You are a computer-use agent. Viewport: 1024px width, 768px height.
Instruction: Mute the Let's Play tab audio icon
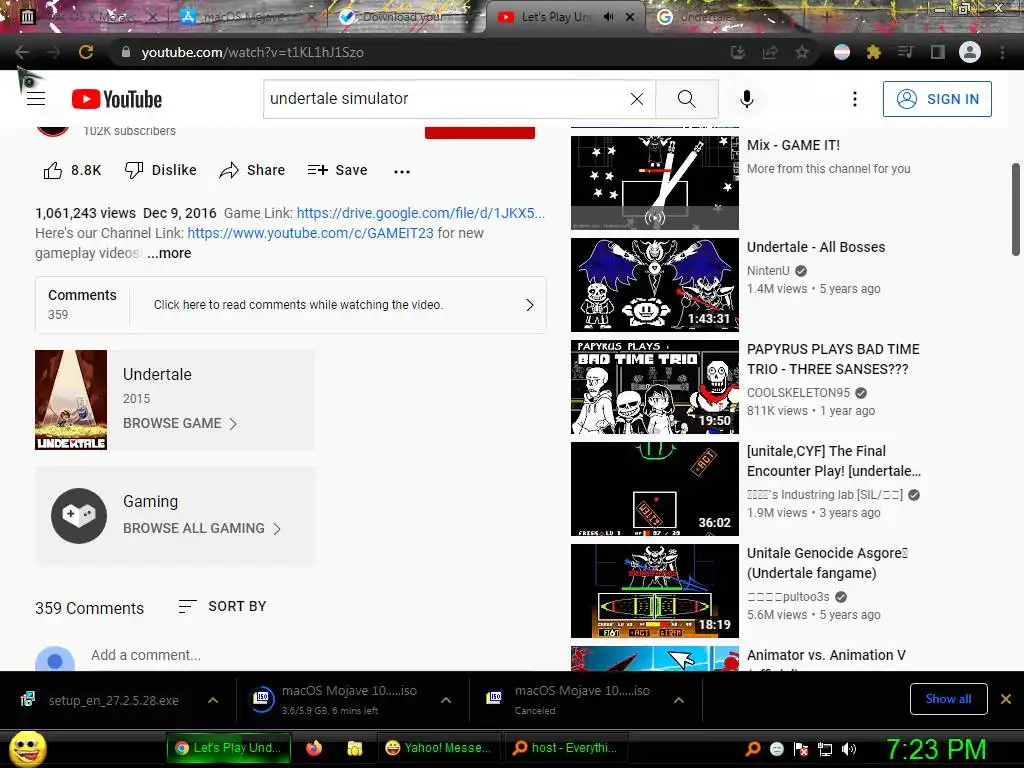609,17
